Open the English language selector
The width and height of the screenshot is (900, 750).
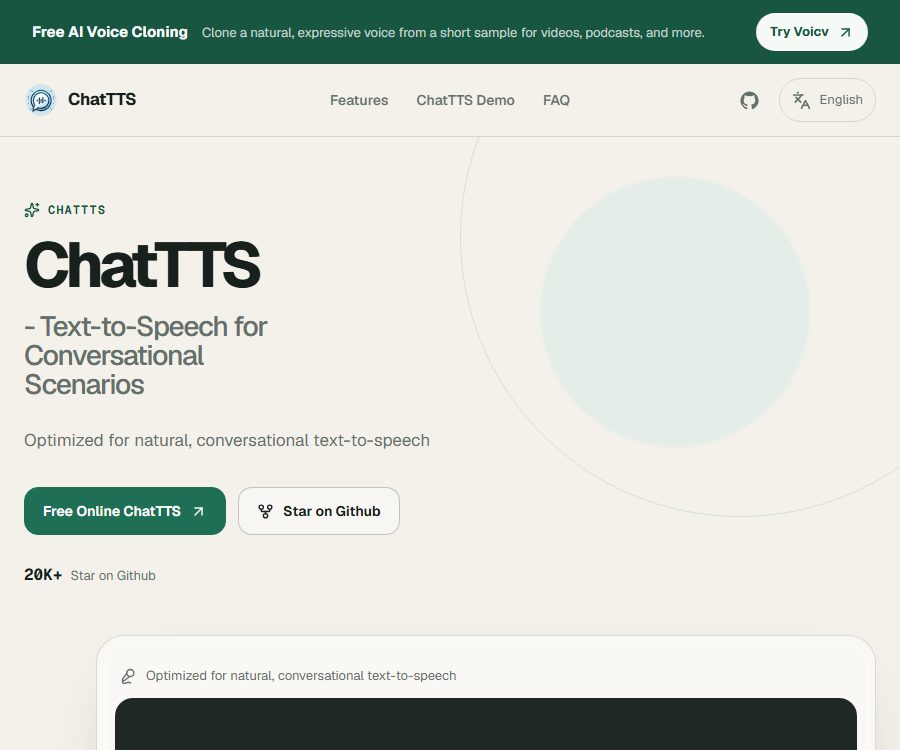(x=827, y=100)
